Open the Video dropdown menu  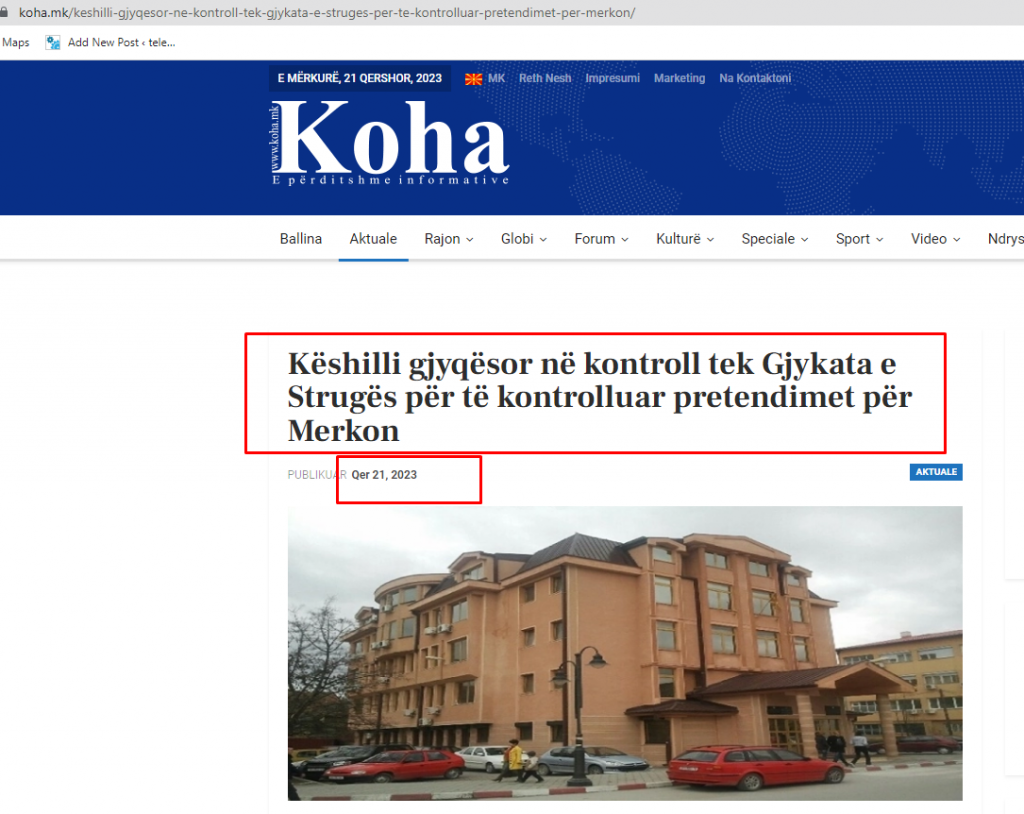(935, 239)
